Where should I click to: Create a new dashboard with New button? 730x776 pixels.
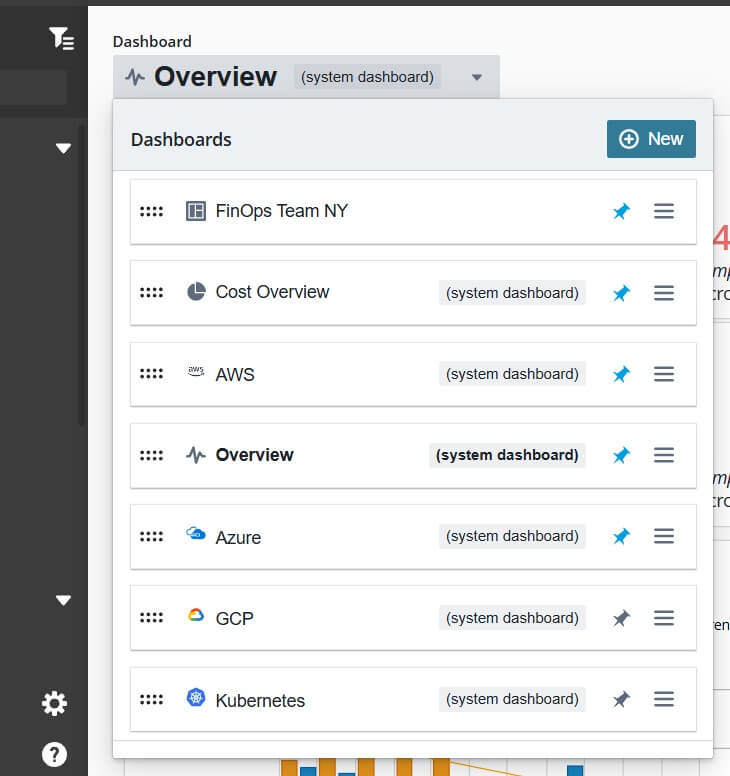pos(651,139)
